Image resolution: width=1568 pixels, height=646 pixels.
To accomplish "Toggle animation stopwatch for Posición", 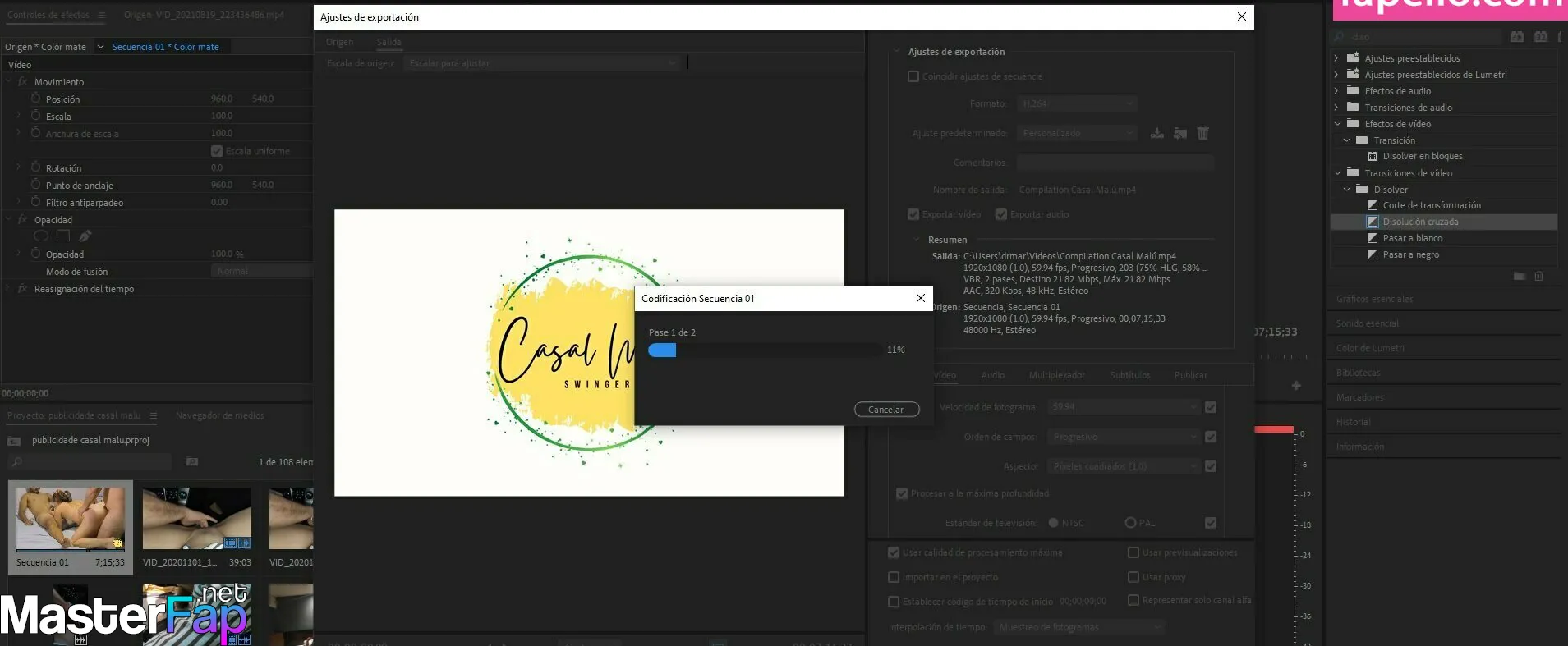I will point(35,98).
